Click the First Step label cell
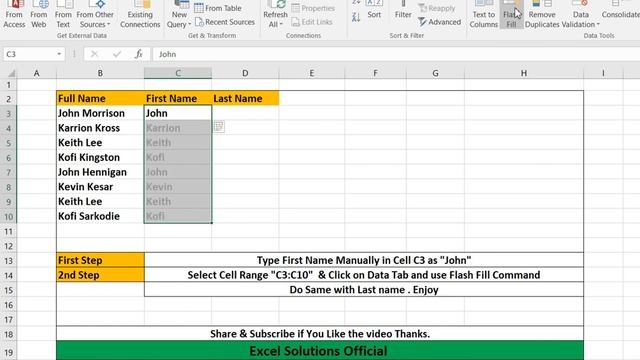The height and width of the screenshot is (360, 640). coord(100,260)
